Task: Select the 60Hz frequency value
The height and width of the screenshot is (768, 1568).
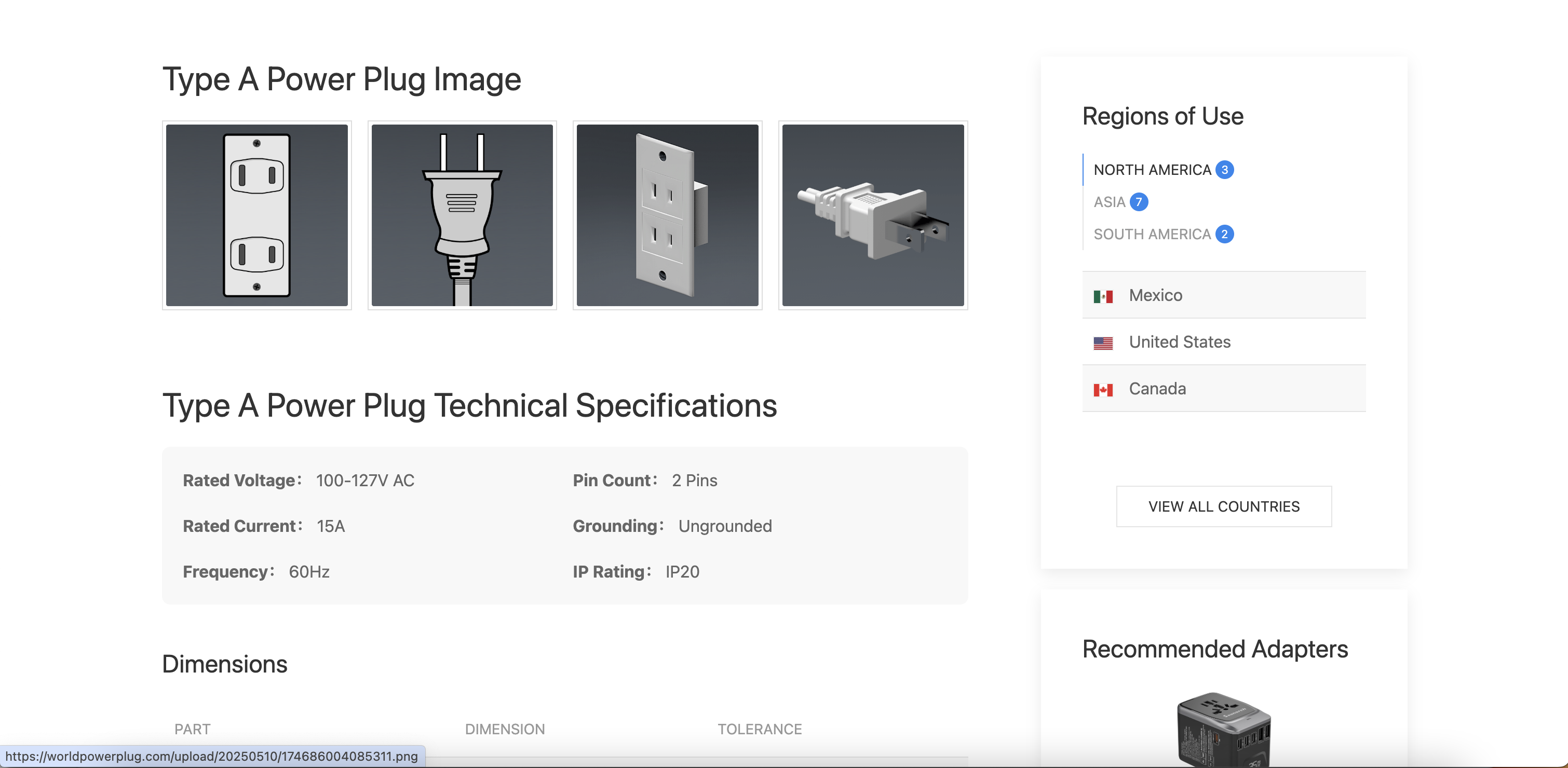Action: (x=309, y=572)
